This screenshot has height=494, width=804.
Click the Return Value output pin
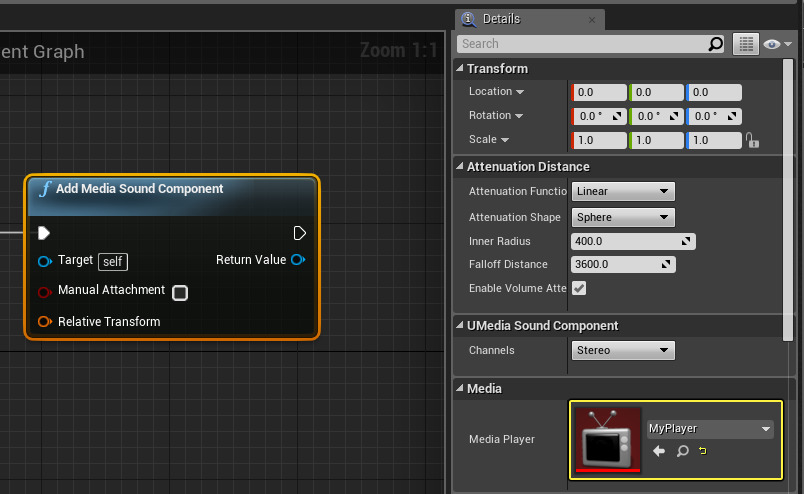298,260
